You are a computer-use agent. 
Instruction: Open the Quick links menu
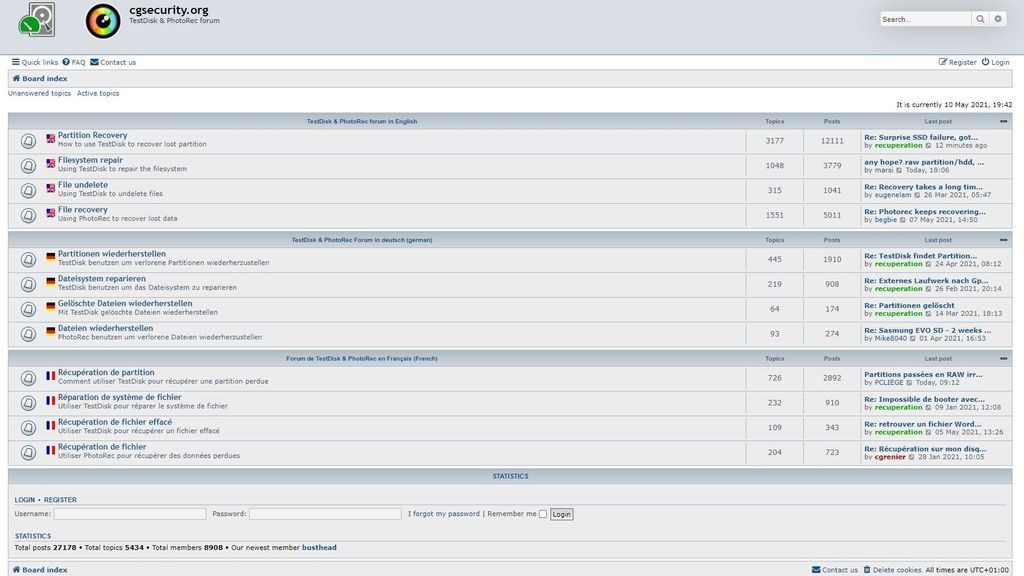click(x=32, y=62)
